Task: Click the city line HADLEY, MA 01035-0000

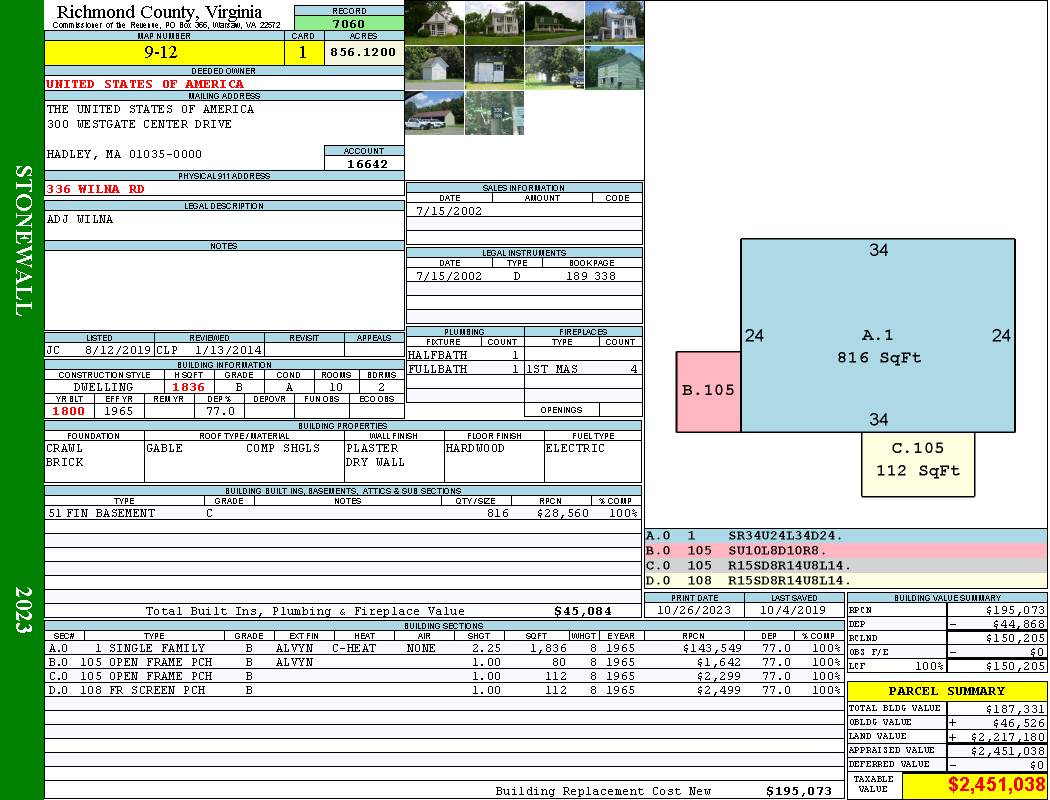Action: pyautogui.click(x=124, y=154)
